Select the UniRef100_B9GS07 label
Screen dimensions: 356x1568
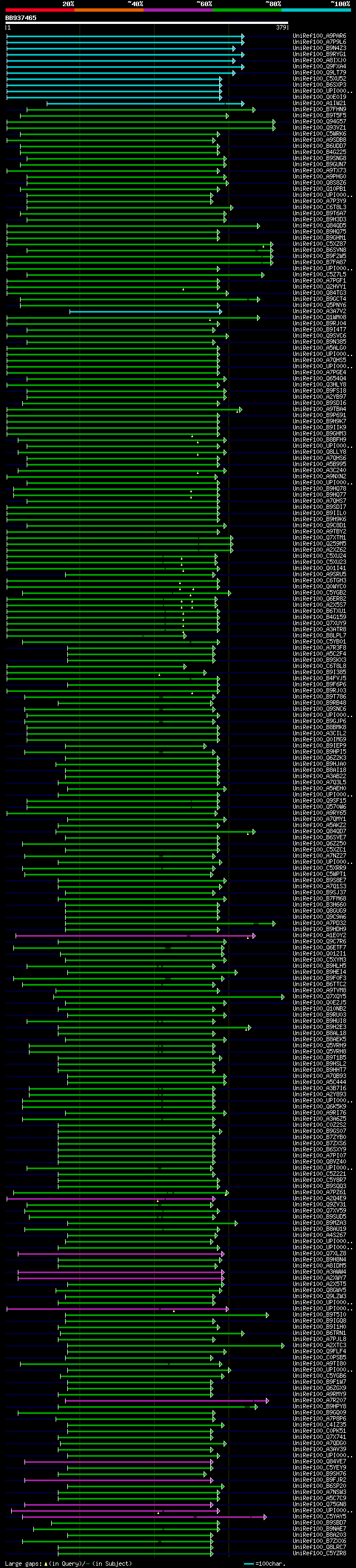tap(319, 1131)
